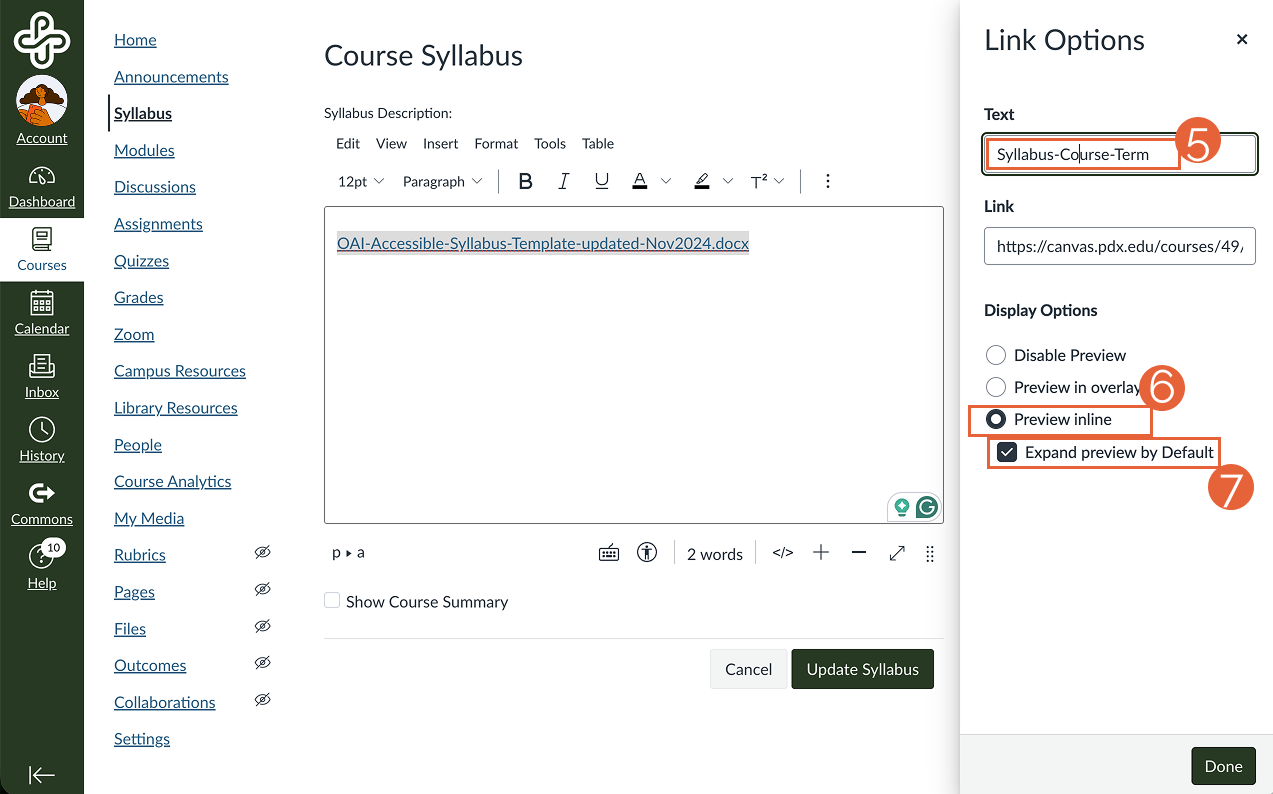1273x794 pixels.
Task: Open the Format menu
Action: [x=496, y=143]
